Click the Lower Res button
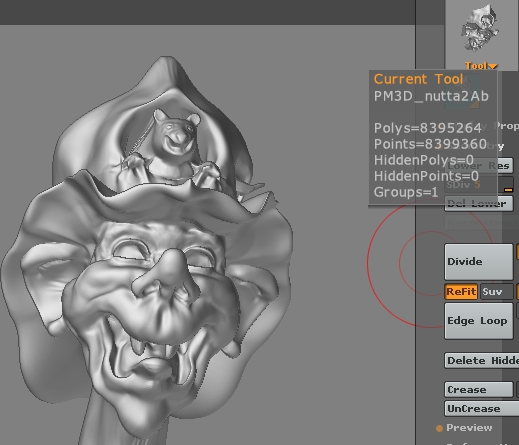 [x=479, y=166]
